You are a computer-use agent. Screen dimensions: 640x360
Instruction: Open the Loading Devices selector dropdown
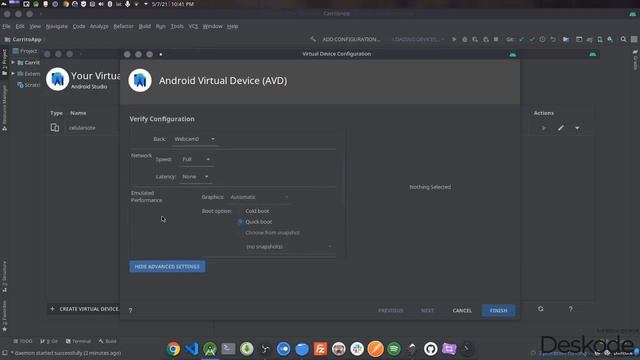point(418,39)
